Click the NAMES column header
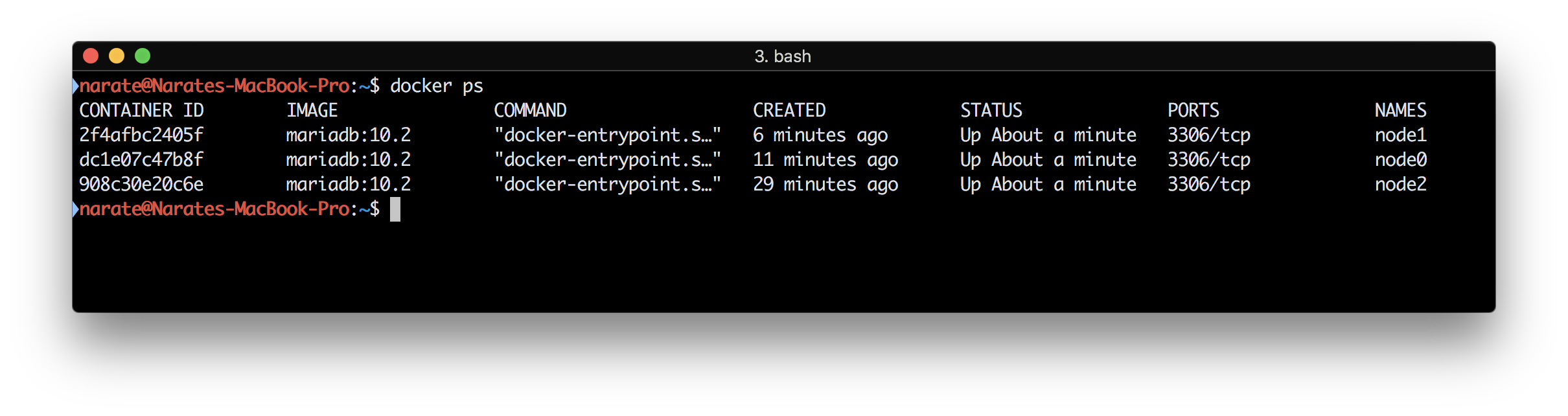Viewport: 1568px width, 416px height. pyautogui.click(x=1400, y=111)
